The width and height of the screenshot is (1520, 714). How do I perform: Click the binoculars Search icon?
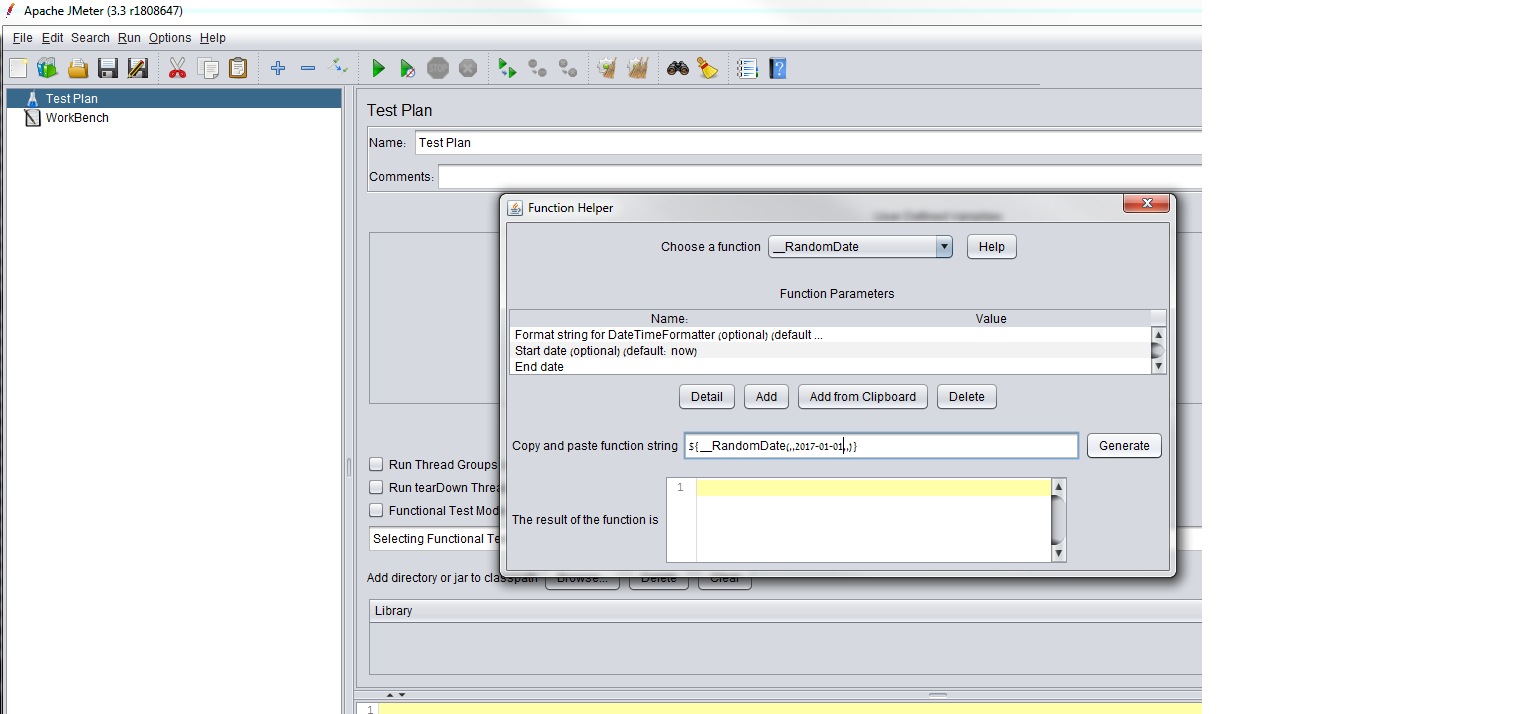pyautogui.click(x=676, y=68)
